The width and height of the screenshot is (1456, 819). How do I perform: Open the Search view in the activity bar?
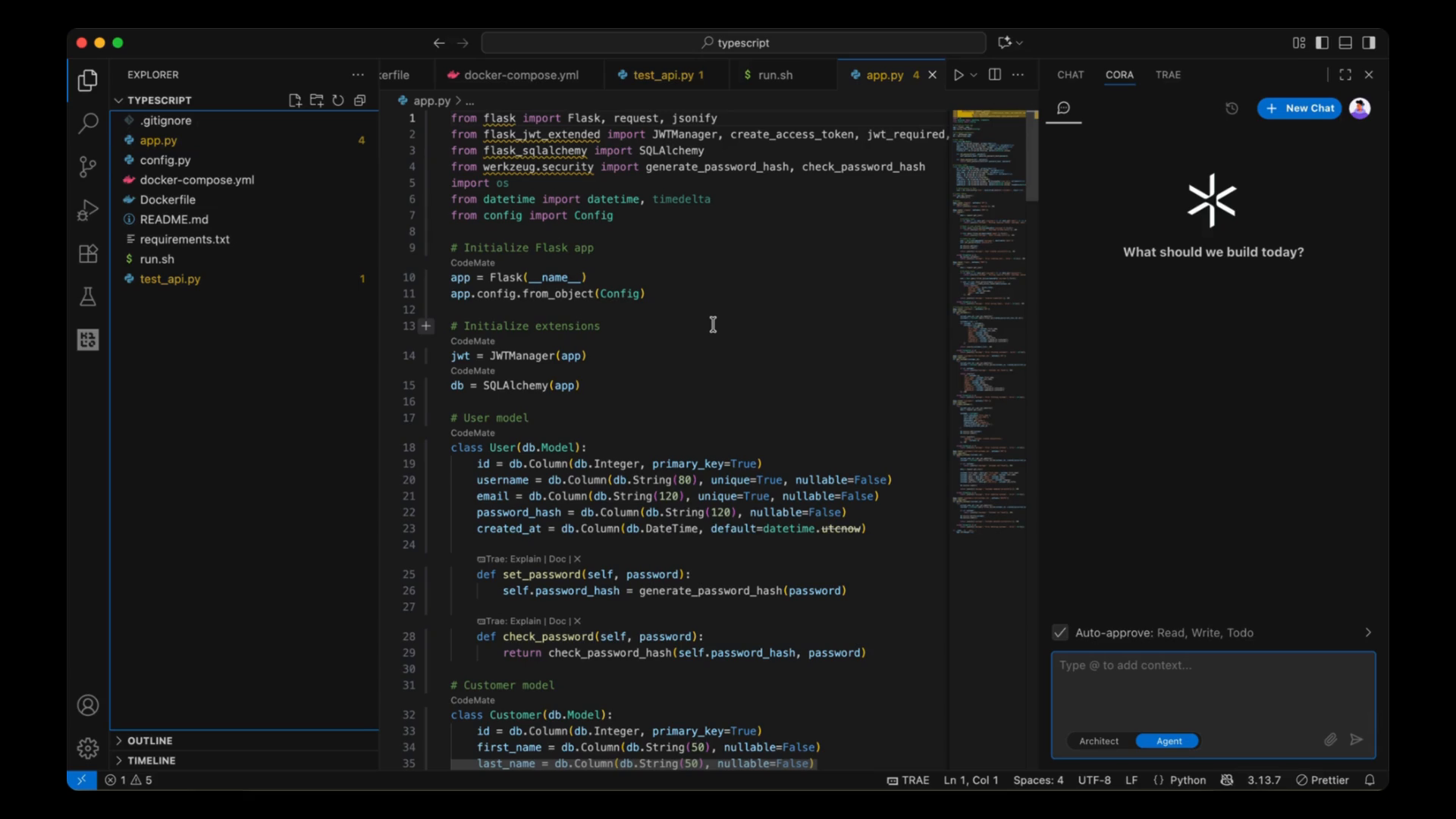88,123
